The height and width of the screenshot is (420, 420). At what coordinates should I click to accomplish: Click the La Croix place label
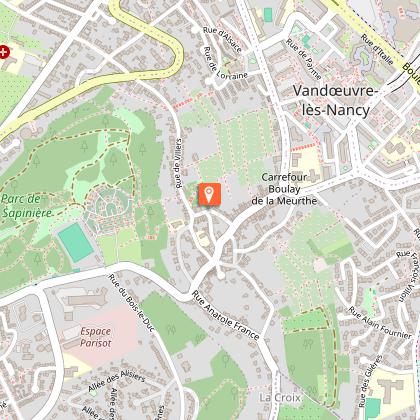point(280,398)
